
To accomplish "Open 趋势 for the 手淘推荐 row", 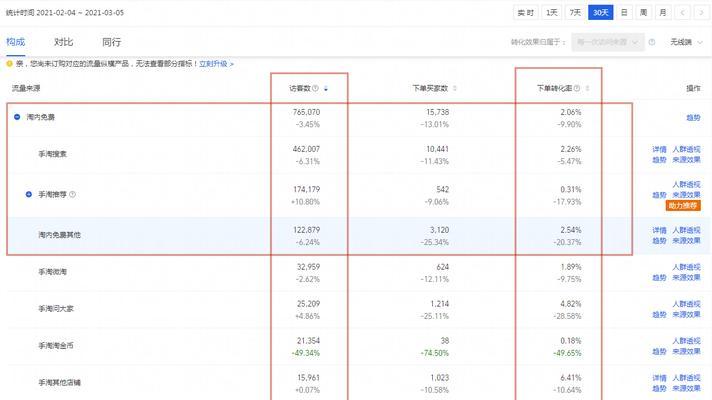I will (659, 195).
